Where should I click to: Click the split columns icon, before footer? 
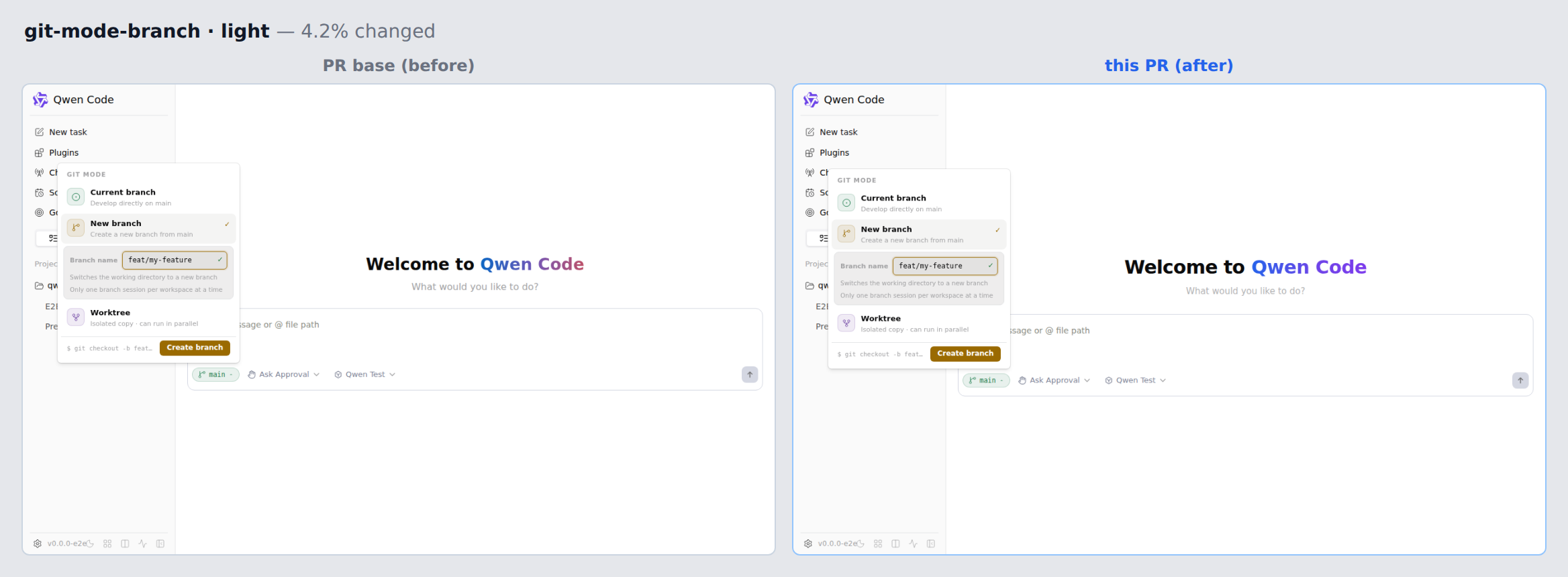point(125,543)
